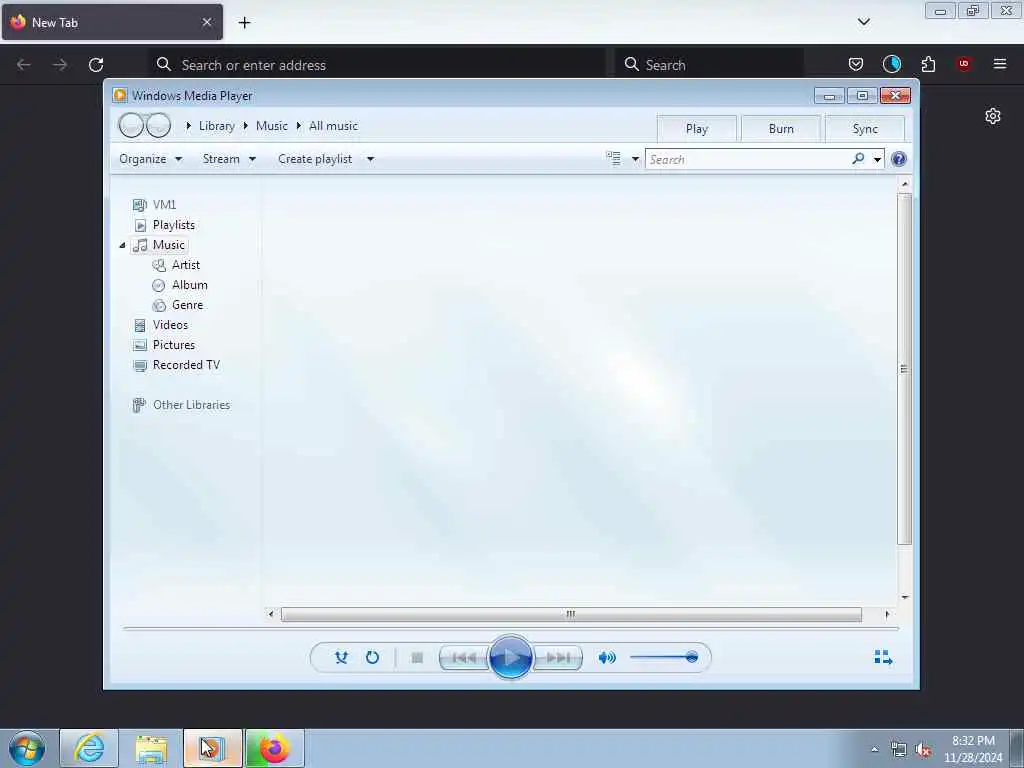Select Recorded TV in the navigation pane
Viewport: 1024px width, 768px height.
coord(176,365)
